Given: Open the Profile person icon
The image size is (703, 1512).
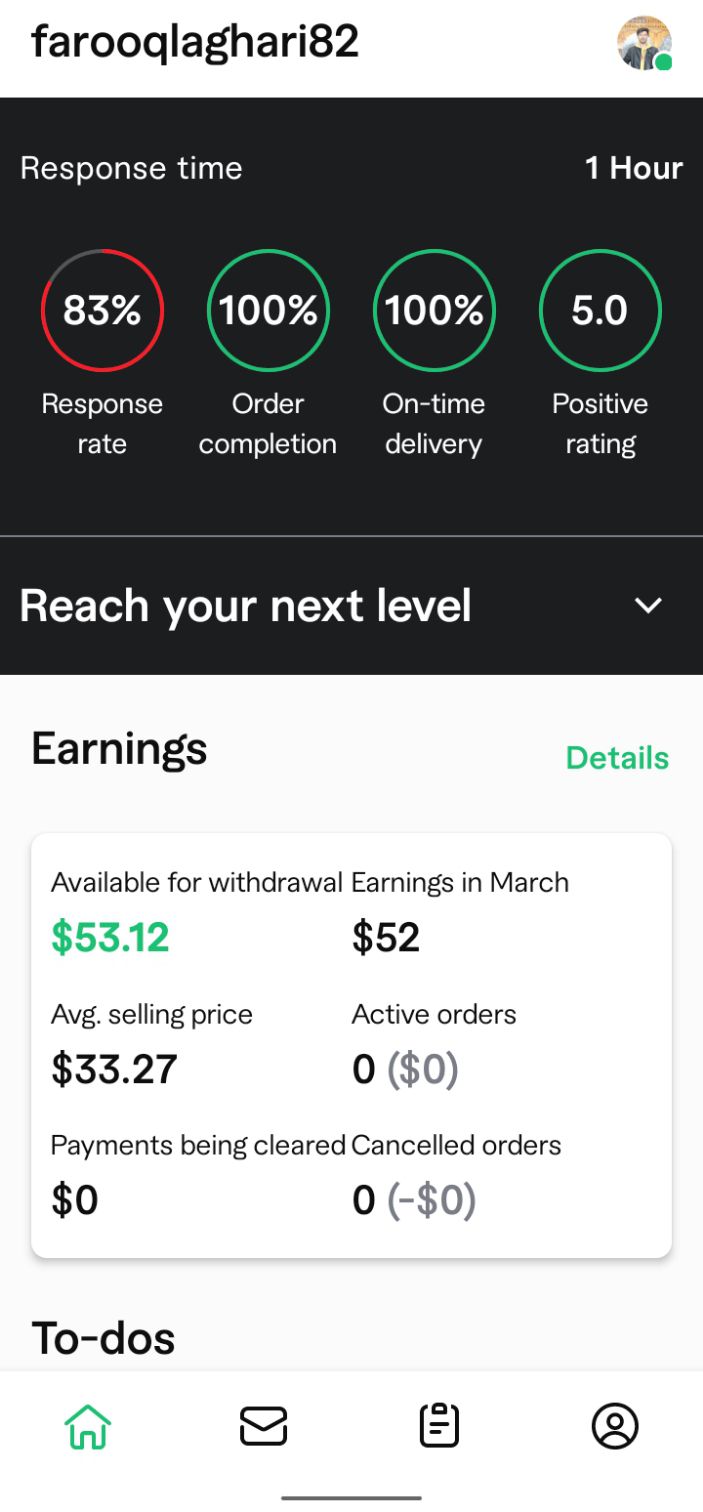Looking at the screenshot, I should pos(615,1425).
